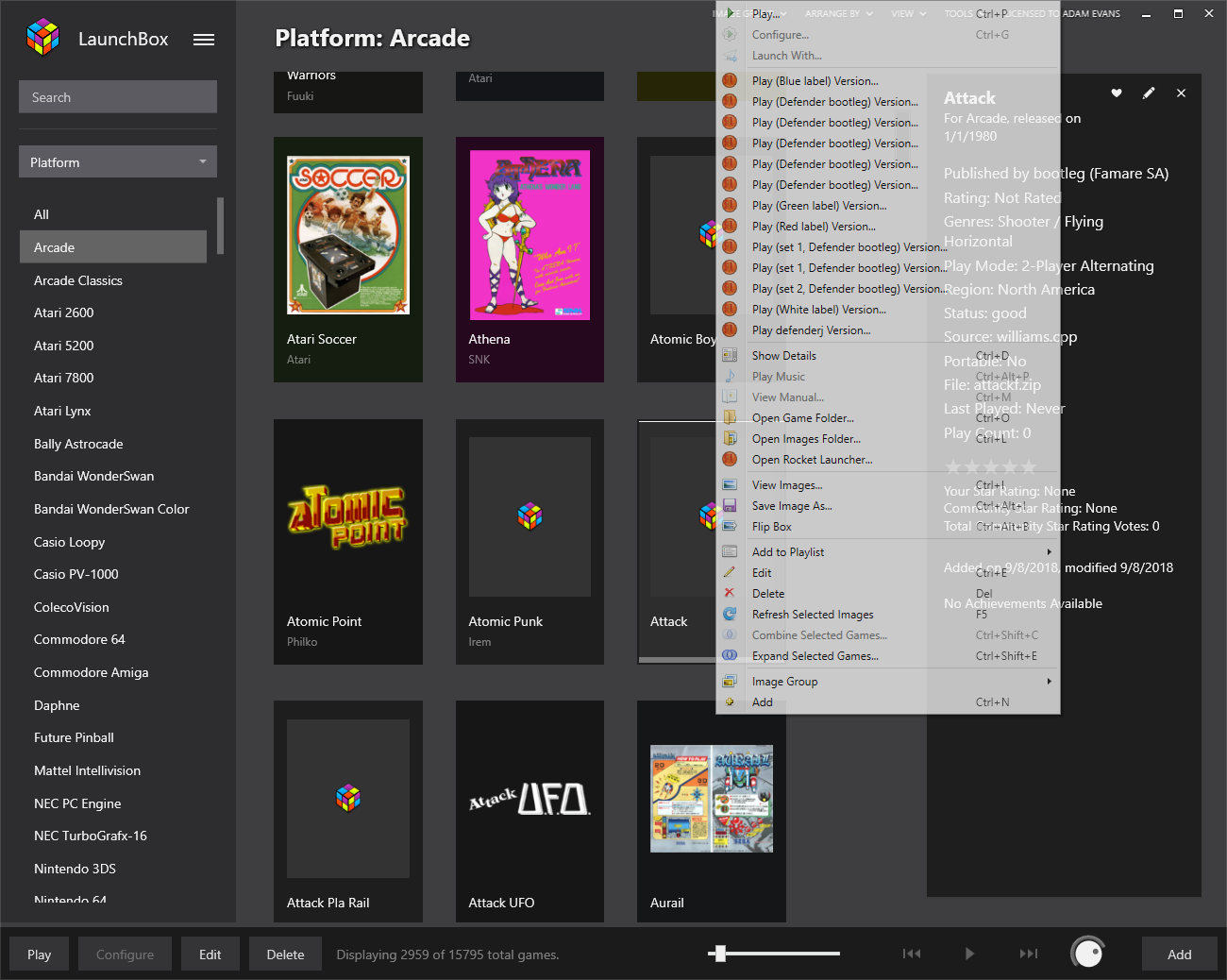Select NEC TurboGrafx-16 platform

click(113, 836)
